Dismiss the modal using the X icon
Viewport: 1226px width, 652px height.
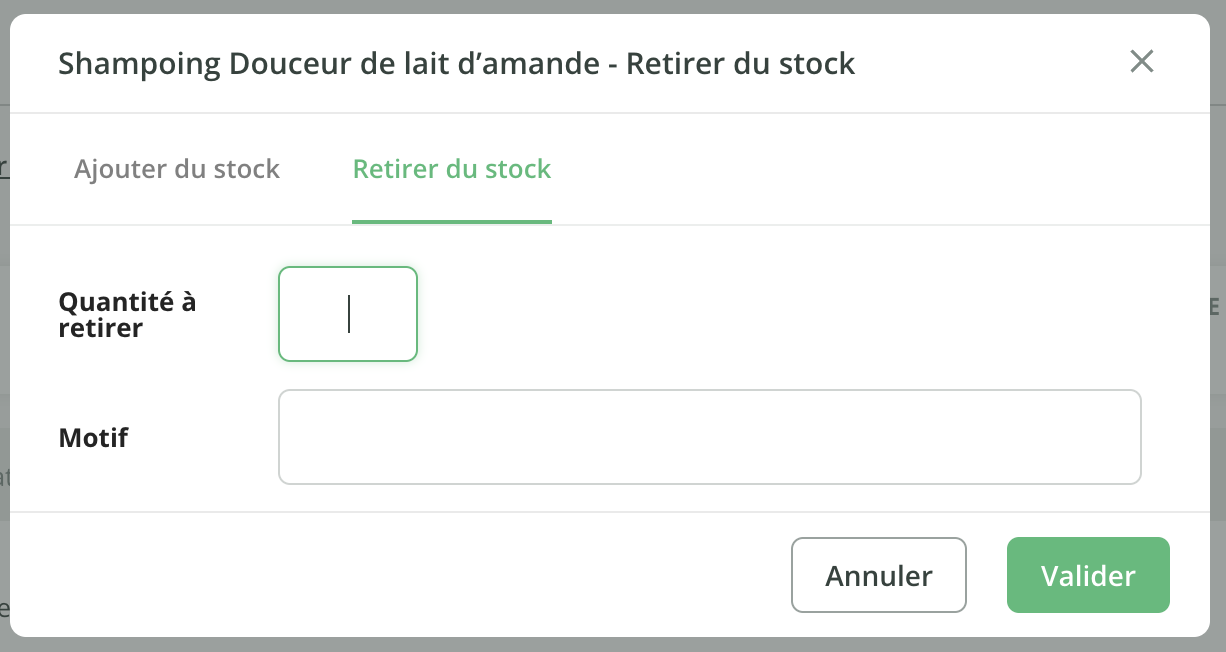[1141, 62]
